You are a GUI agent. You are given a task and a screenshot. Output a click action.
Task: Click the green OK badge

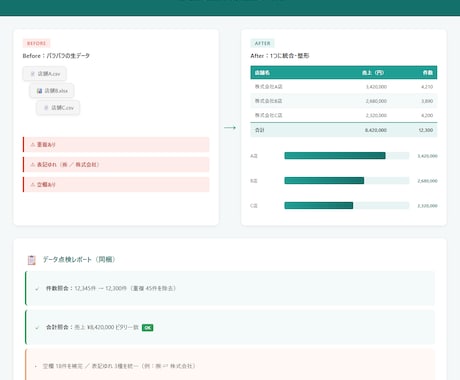pyautogui.click(x=147, y=328)
